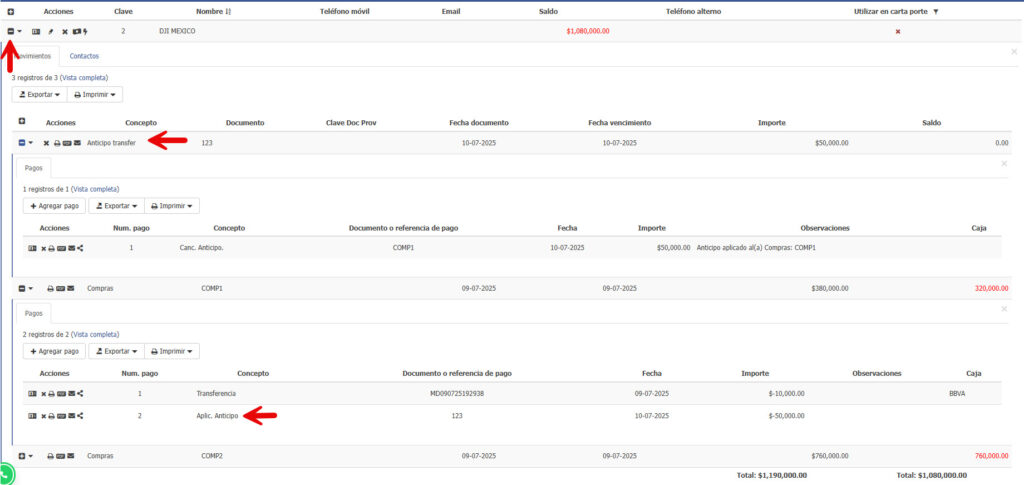Expand the COMP2 Compras row

tap(22, 456)
